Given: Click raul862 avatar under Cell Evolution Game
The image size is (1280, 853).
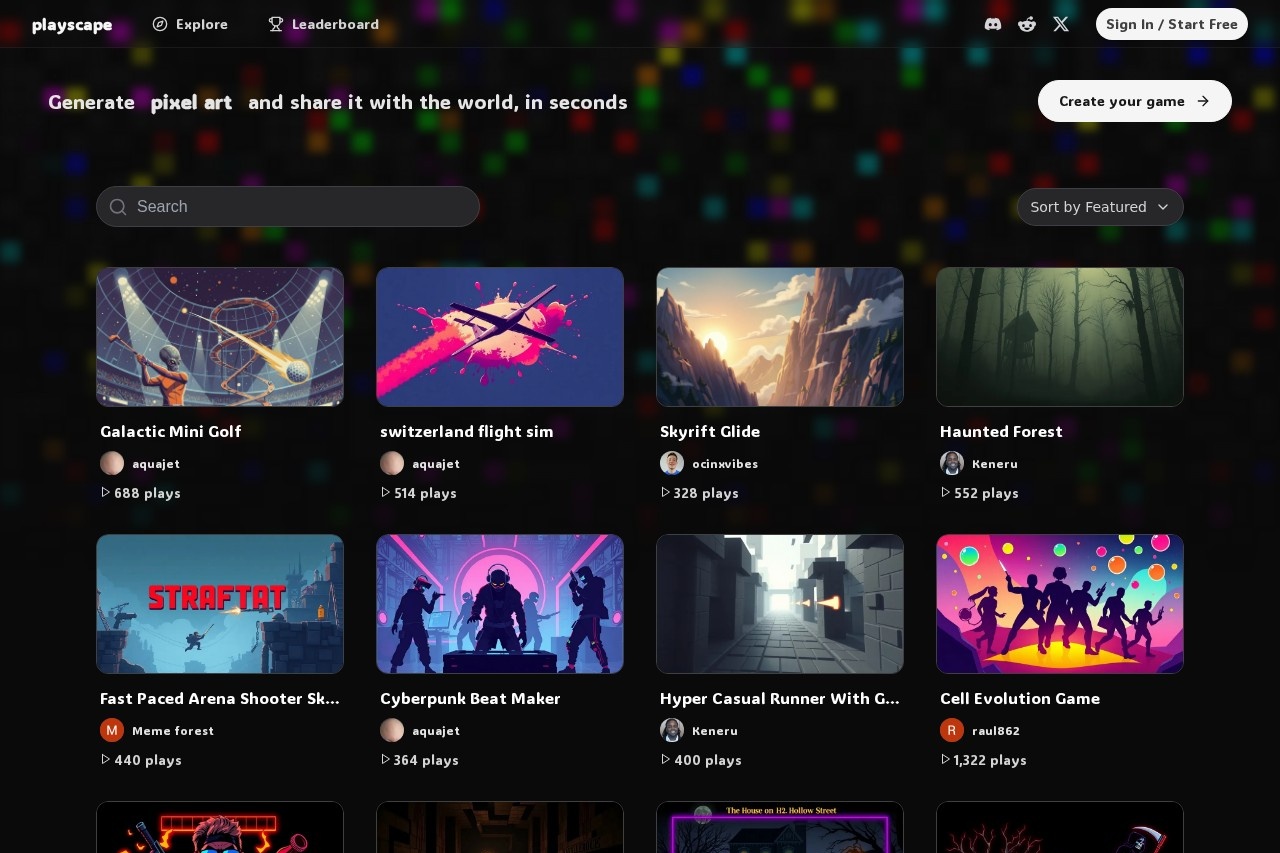Looking at the screenshot, I should click(x=952, y=730).
